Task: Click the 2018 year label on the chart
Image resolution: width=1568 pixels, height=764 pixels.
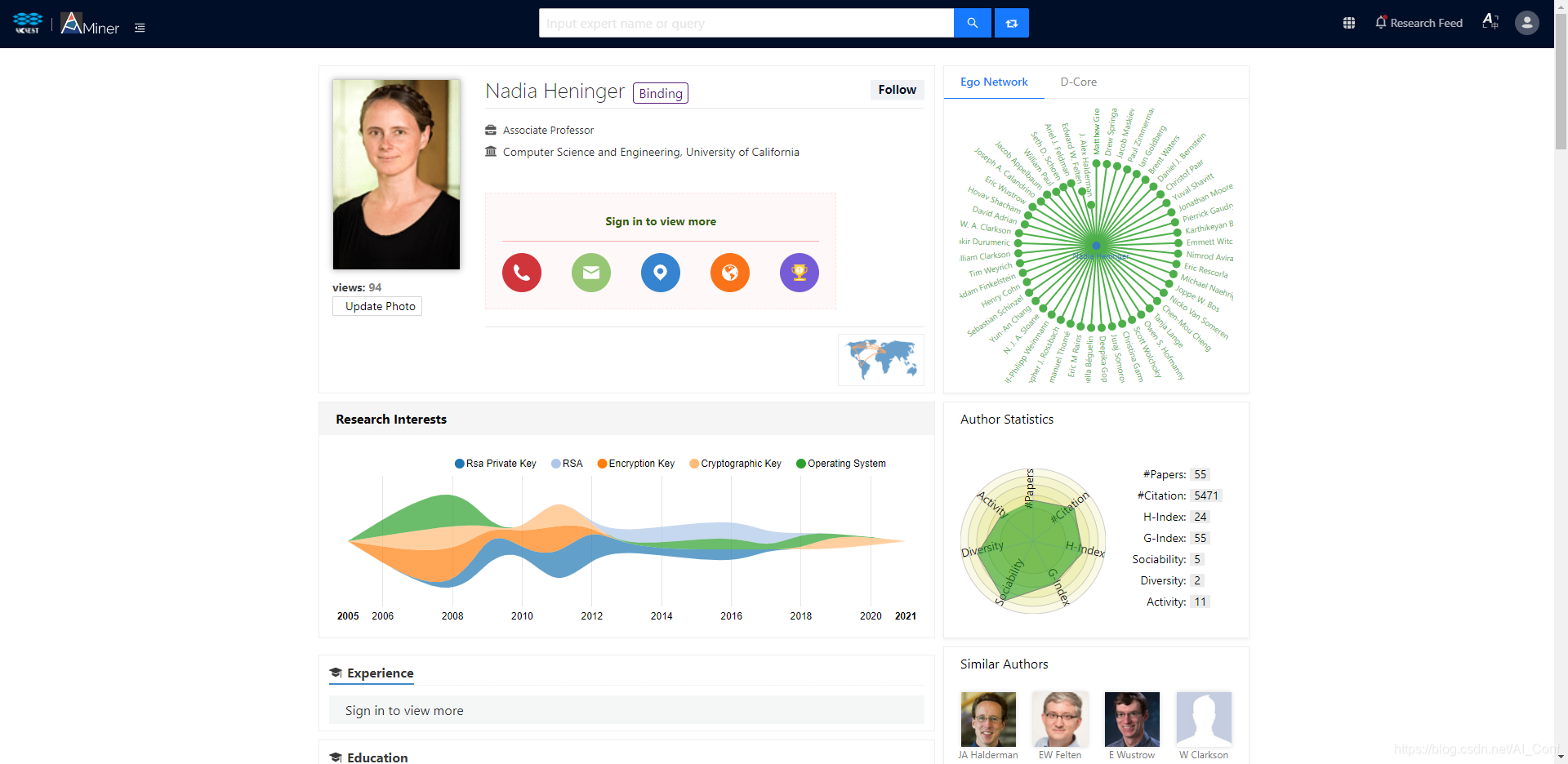Action: 801,616
